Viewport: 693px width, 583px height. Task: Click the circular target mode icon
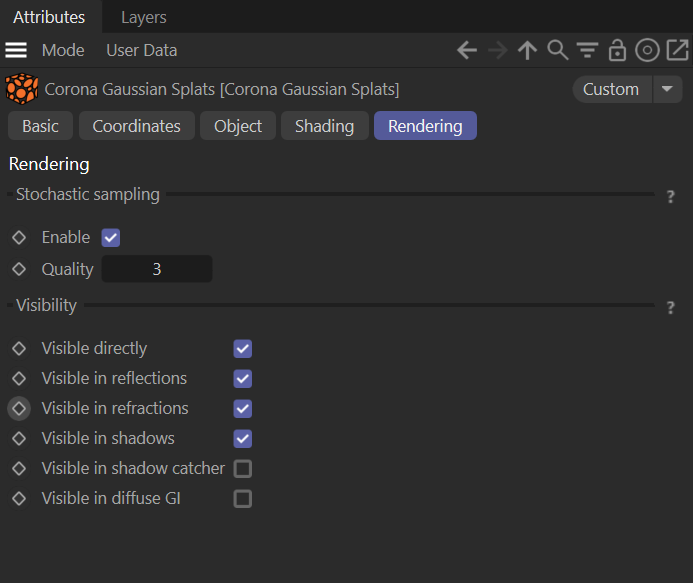(x=647, y=50)
